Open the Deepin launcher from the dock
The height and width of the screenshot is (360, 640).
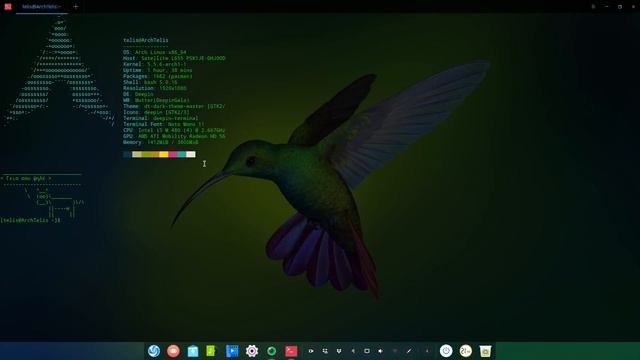pos(154,351)
